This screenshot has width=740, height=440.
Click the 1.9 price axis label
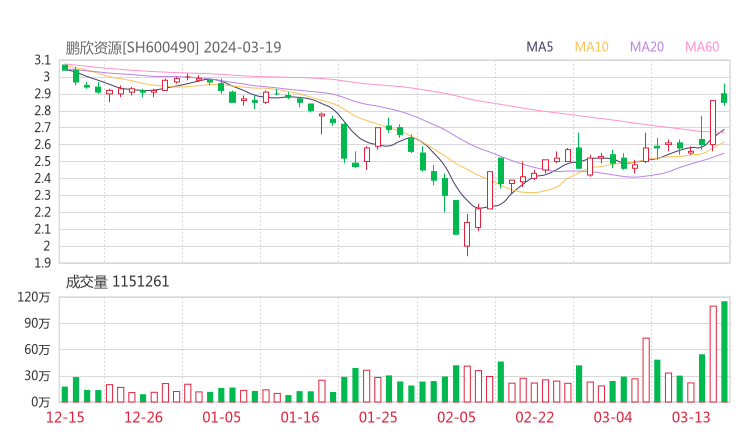pyautogui.click(x=42, y=263)
